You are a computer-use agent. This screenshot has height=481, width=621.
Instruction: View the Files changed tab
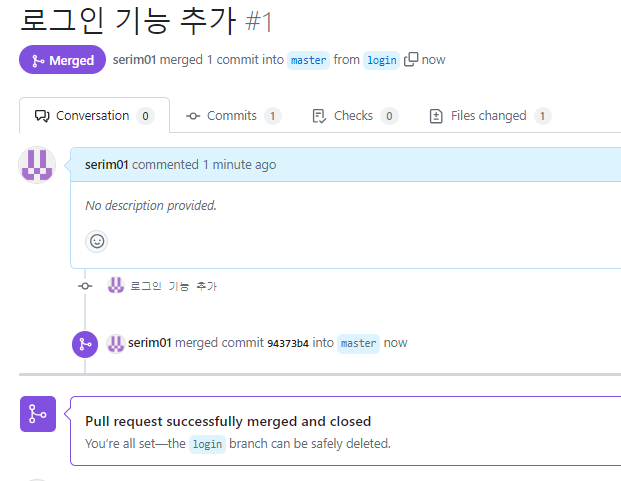pyautogui.click(x=490, y=116)
